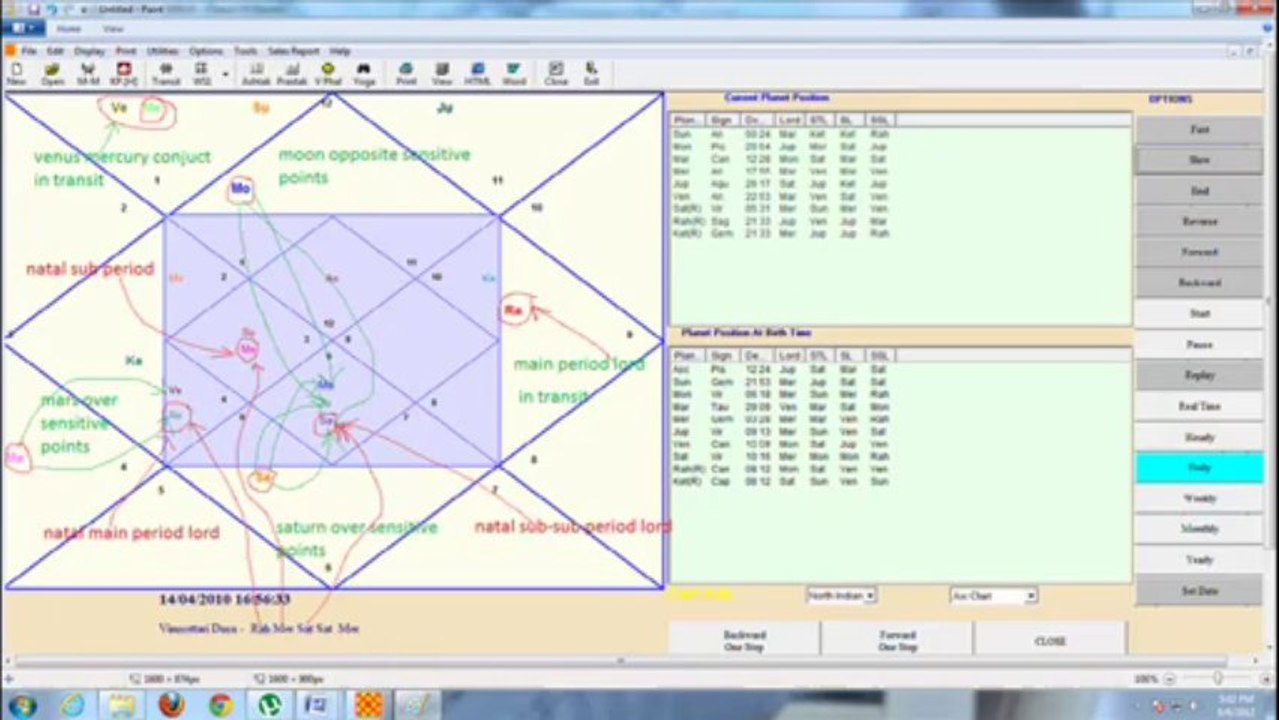Click the Exit toolbar icon
The image size is (1279, 720).
tap(592, 74)
